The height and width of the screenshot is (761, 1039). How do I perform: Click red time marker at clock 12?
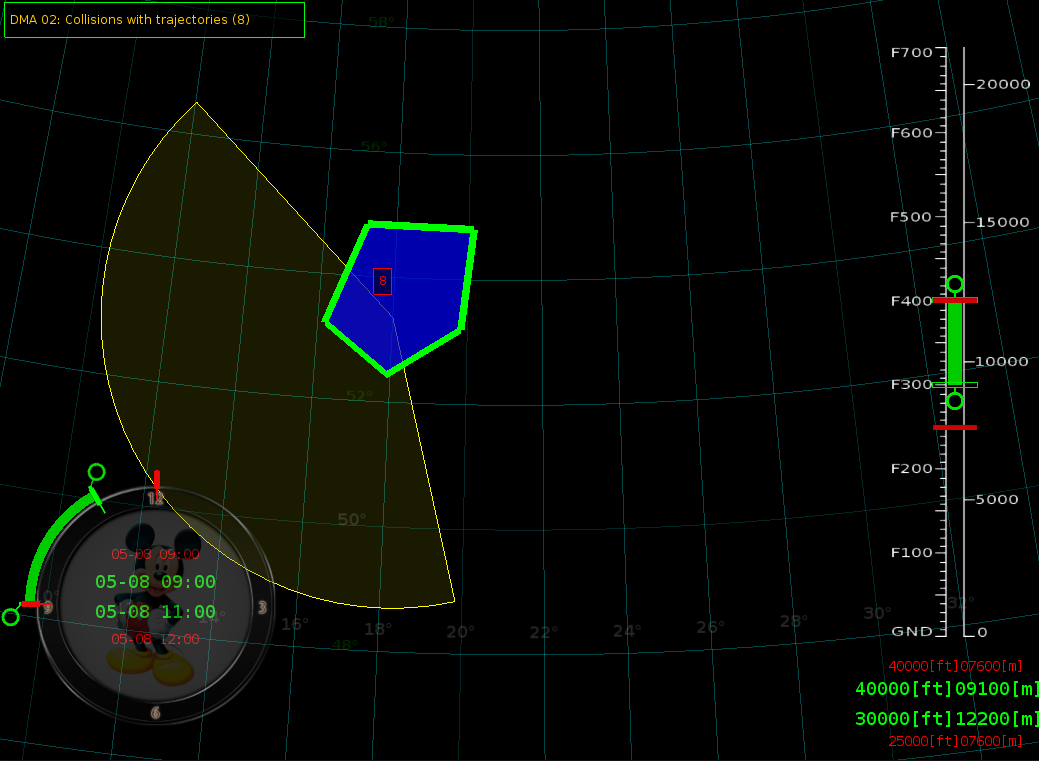pyautogui.click(x=157, y=481)
